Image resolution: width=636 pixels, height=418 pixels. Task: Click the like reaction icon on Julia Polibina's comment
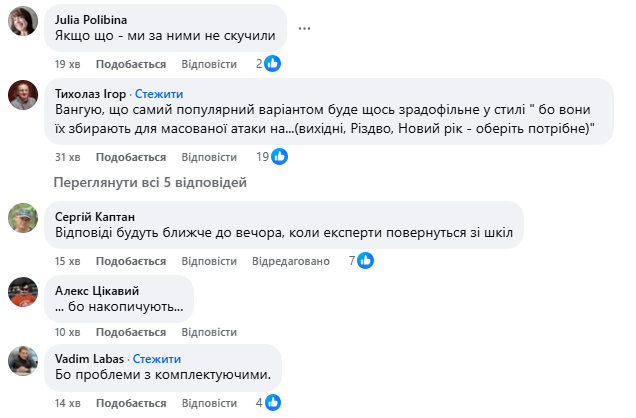click(272, 63)
